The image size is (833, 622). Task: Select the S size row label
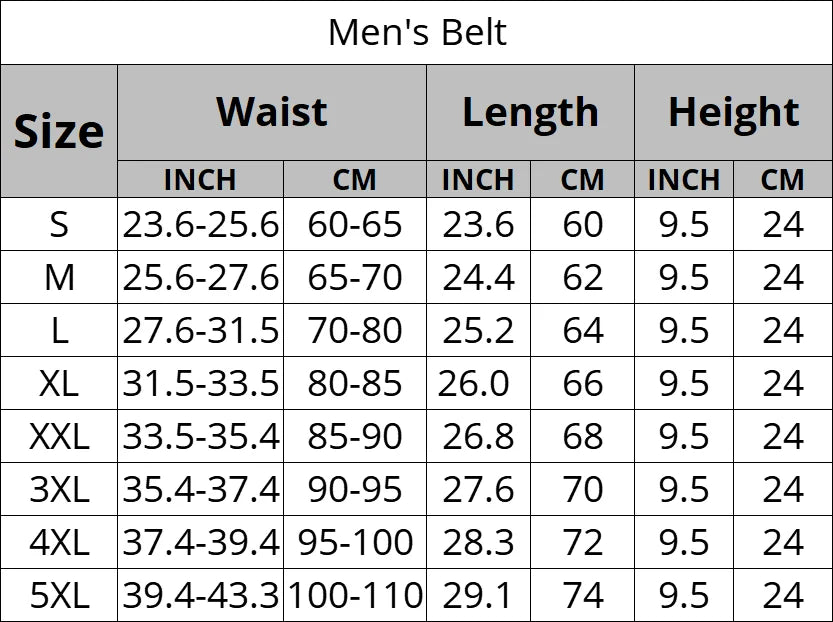(x=59, y=225)
